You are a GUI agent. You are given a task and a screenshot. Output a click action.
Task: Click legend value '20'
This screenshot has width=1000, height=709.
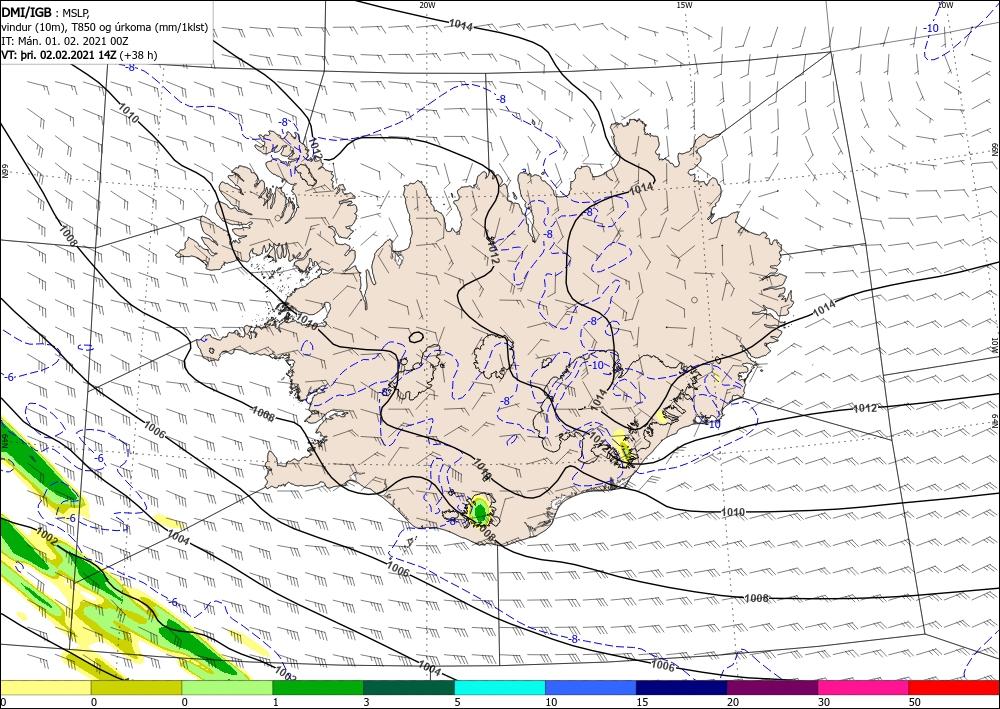(x=733, y=702)
